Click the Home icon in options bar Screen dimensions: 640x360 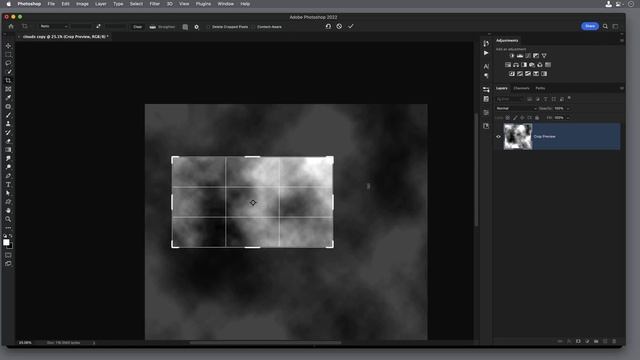(x=11, y=27)
